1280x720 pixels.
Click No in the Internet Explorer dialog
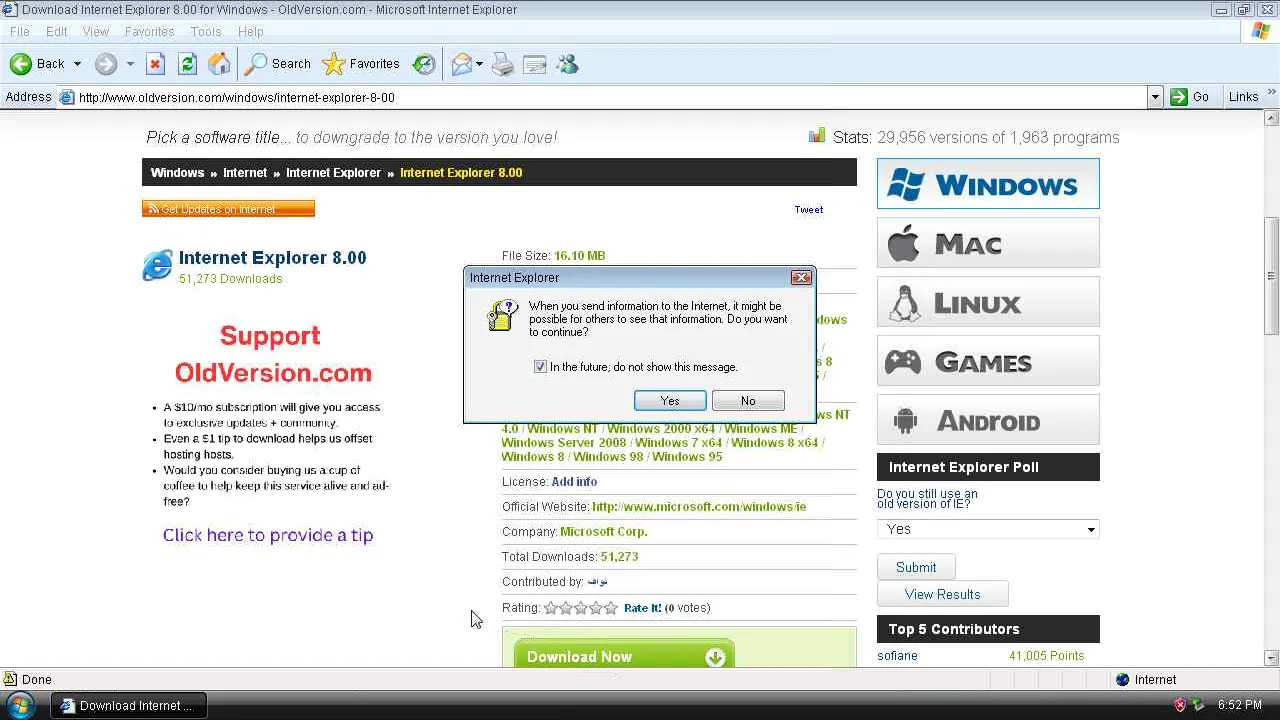(x=748, y=401)
